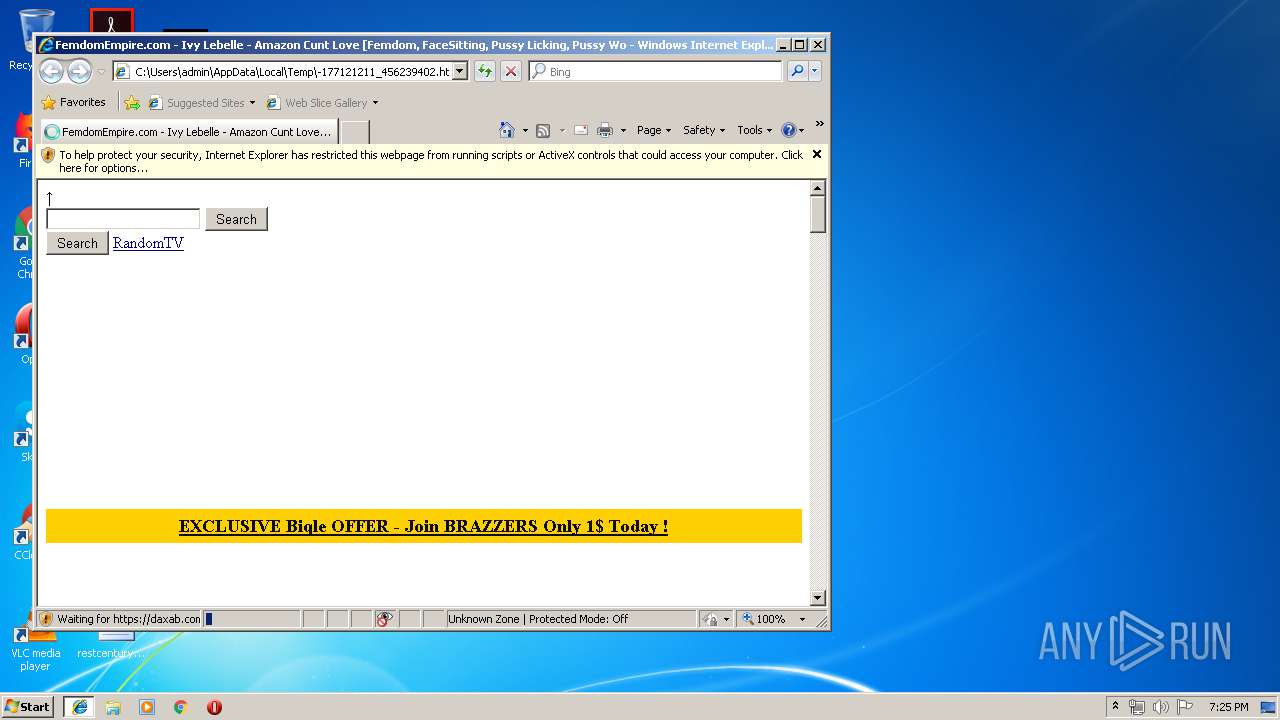The height and width of the screenshot is (720, 1280).
Task: Click the Help question mark icon
Action: [x=788, y=130]
